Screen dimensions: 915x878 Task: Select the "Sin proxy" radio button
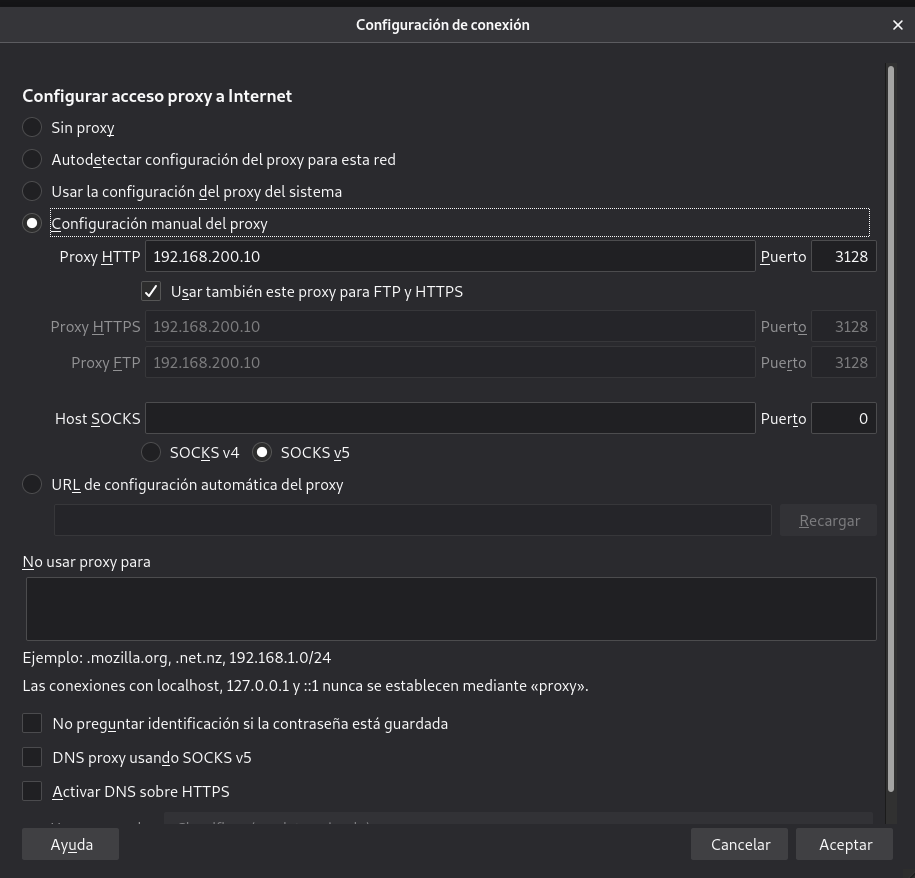point(32,127)
